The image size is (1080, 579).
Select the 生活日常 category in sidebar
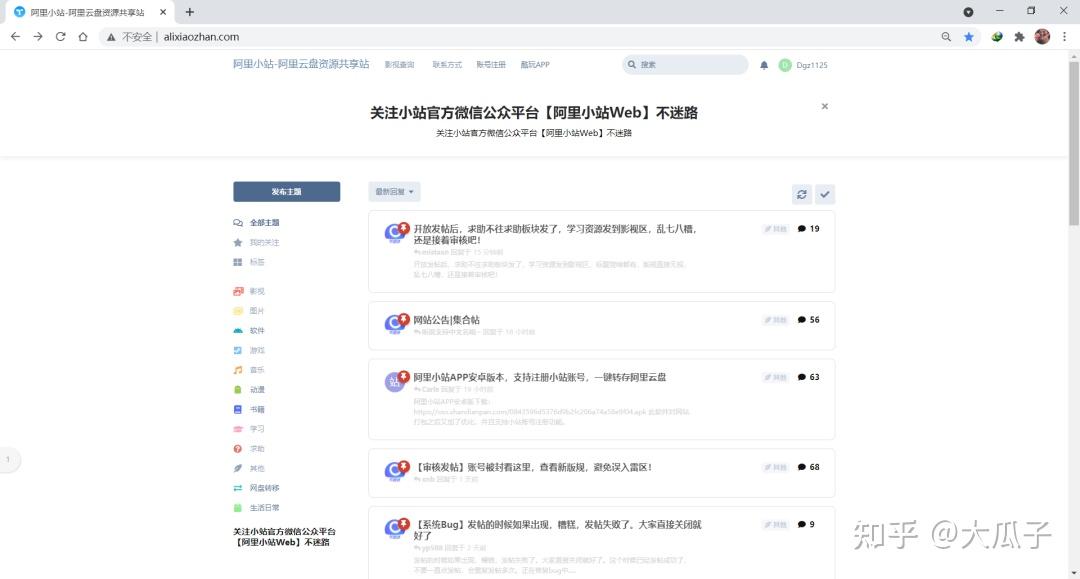click(x=256, y=507)
